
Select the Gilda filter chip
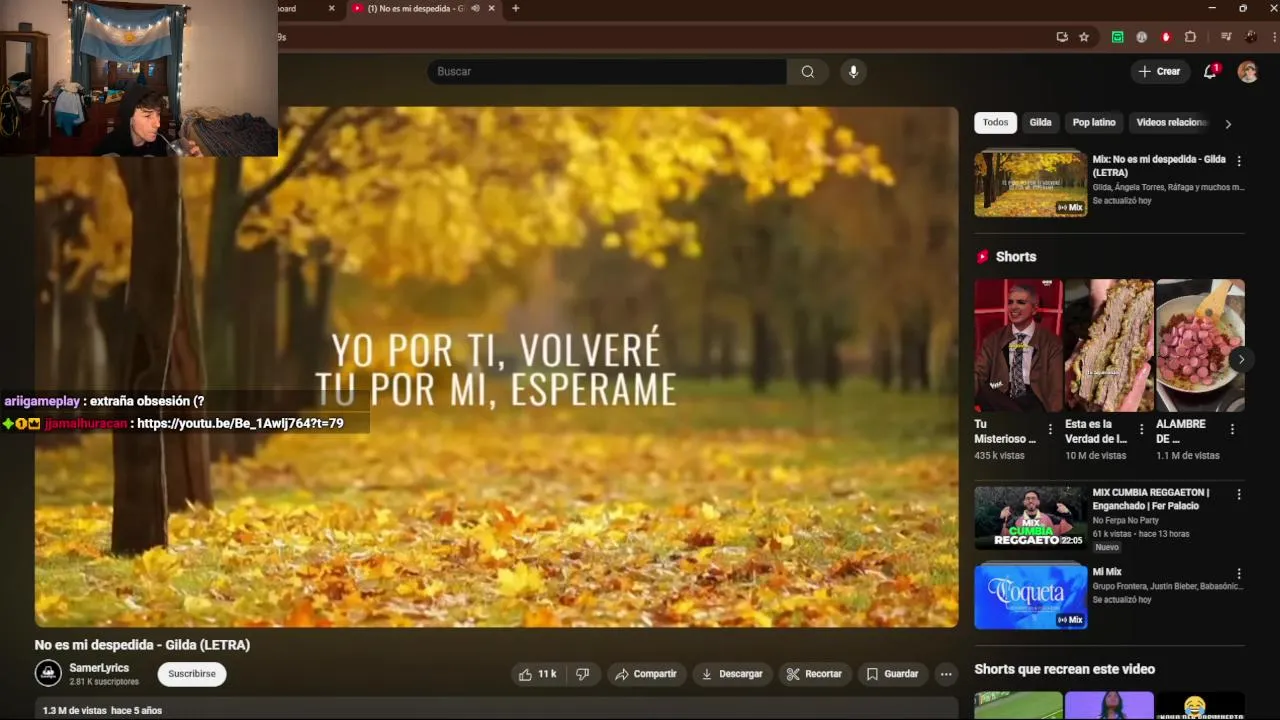pyautogui.click(x=1041, y=122)
